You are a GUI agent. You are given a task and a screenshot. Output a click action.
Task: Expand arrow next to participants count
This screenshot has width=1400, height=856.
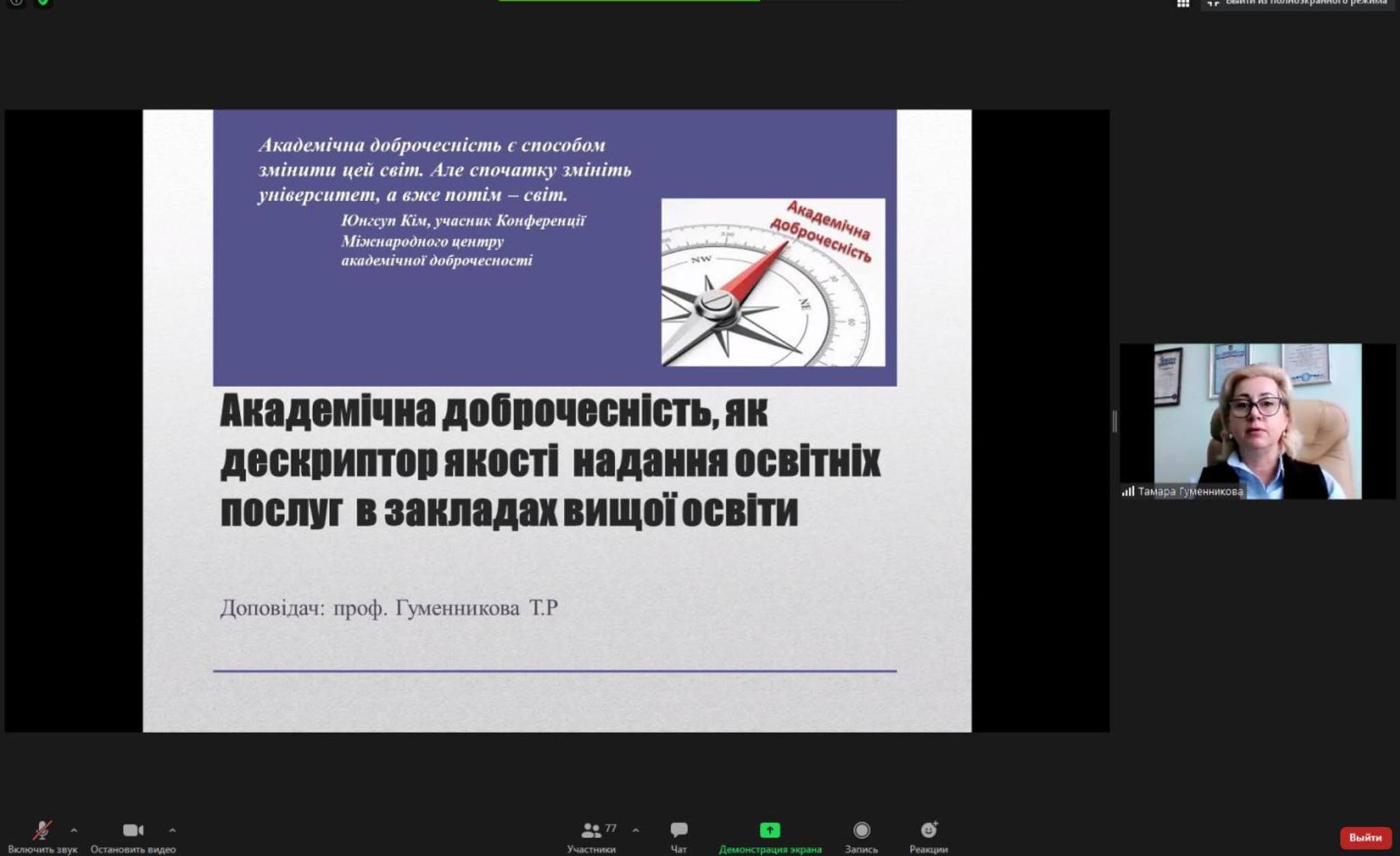[636, 830]
